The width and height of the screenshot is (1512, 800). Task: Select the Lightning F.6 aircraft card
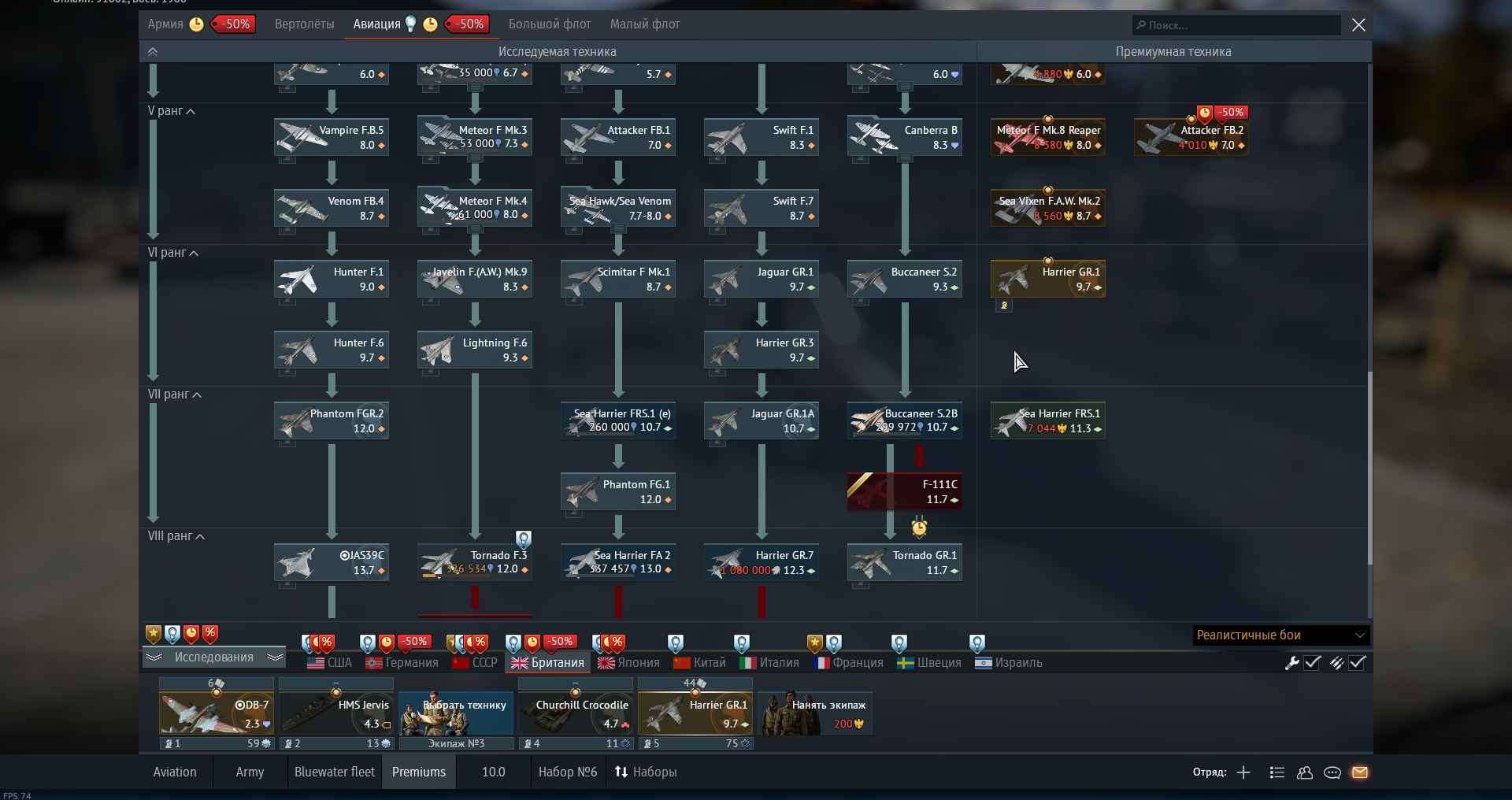475,350
